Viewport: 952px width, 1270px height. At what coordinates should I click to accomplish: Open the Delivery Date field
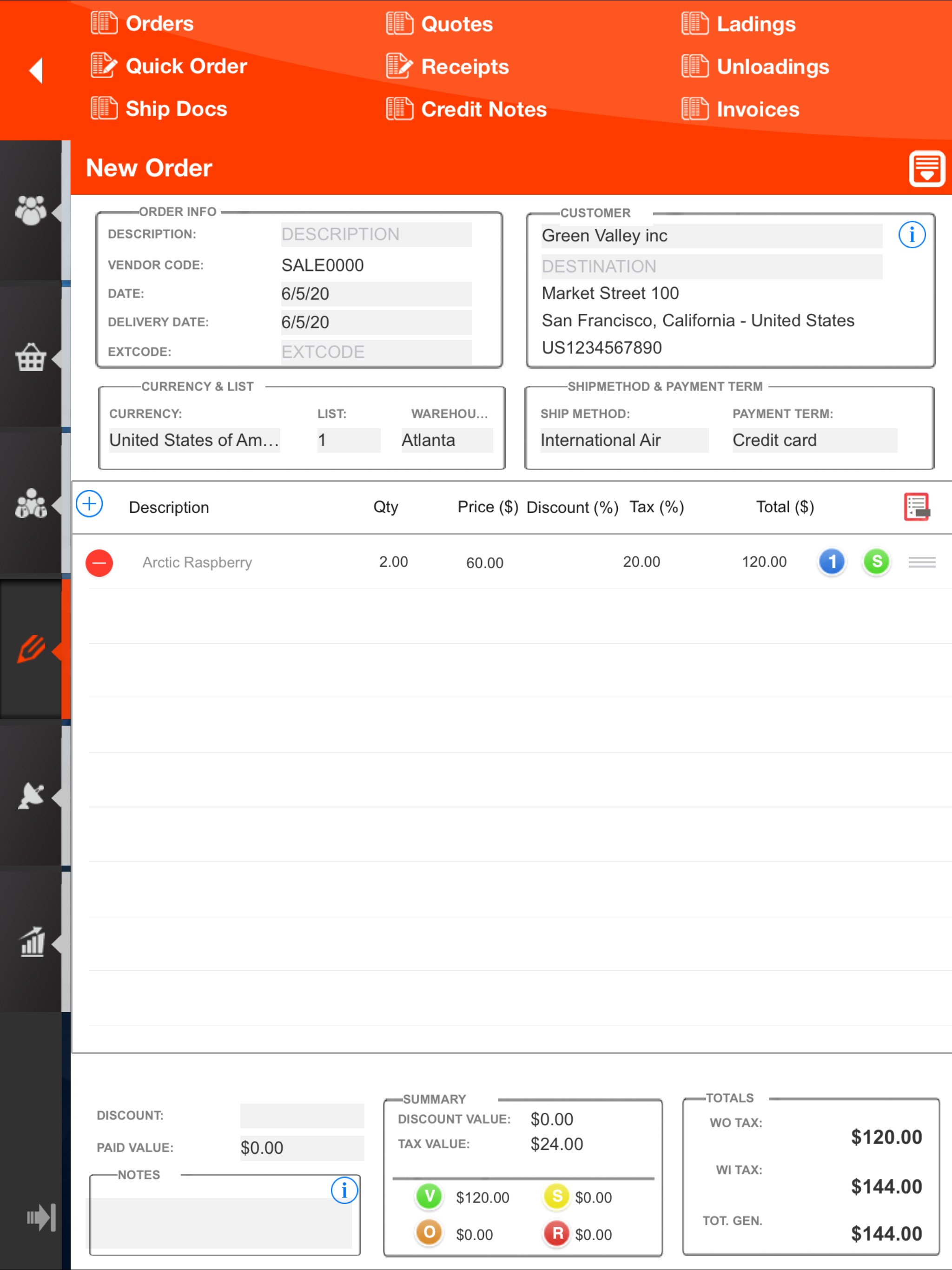(377, 322)
